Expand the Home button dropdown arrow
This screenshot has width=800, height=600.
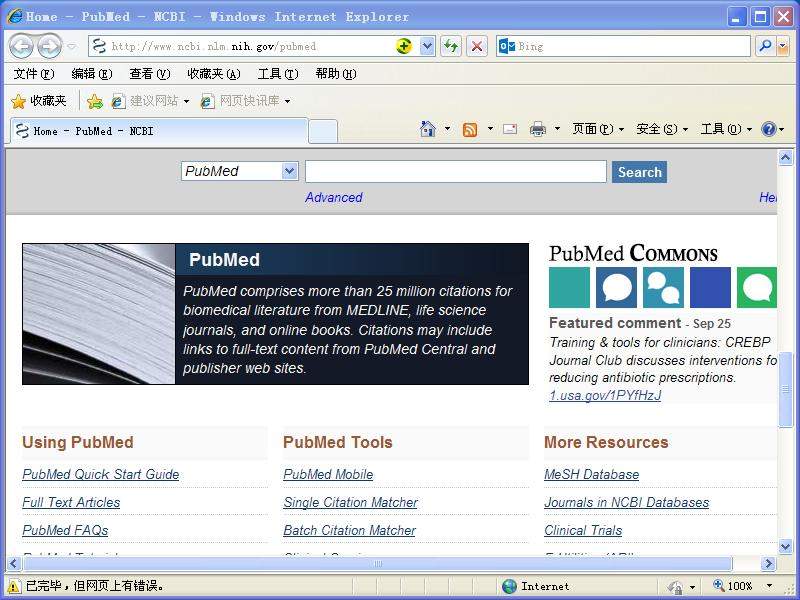tap(447, 129)
